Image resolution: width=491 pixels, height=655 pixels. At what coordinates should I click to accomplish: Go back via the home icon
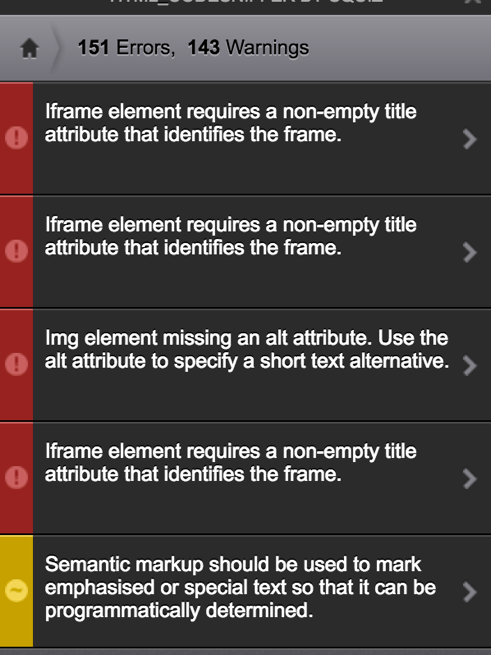click(29, 48)
